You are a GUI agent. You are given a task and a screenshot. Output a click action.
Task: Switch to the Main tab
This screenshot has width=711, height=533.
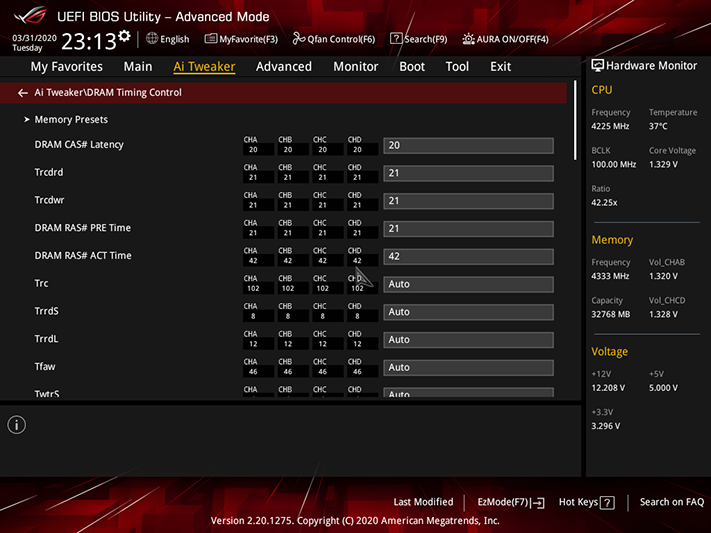point(138,66)
